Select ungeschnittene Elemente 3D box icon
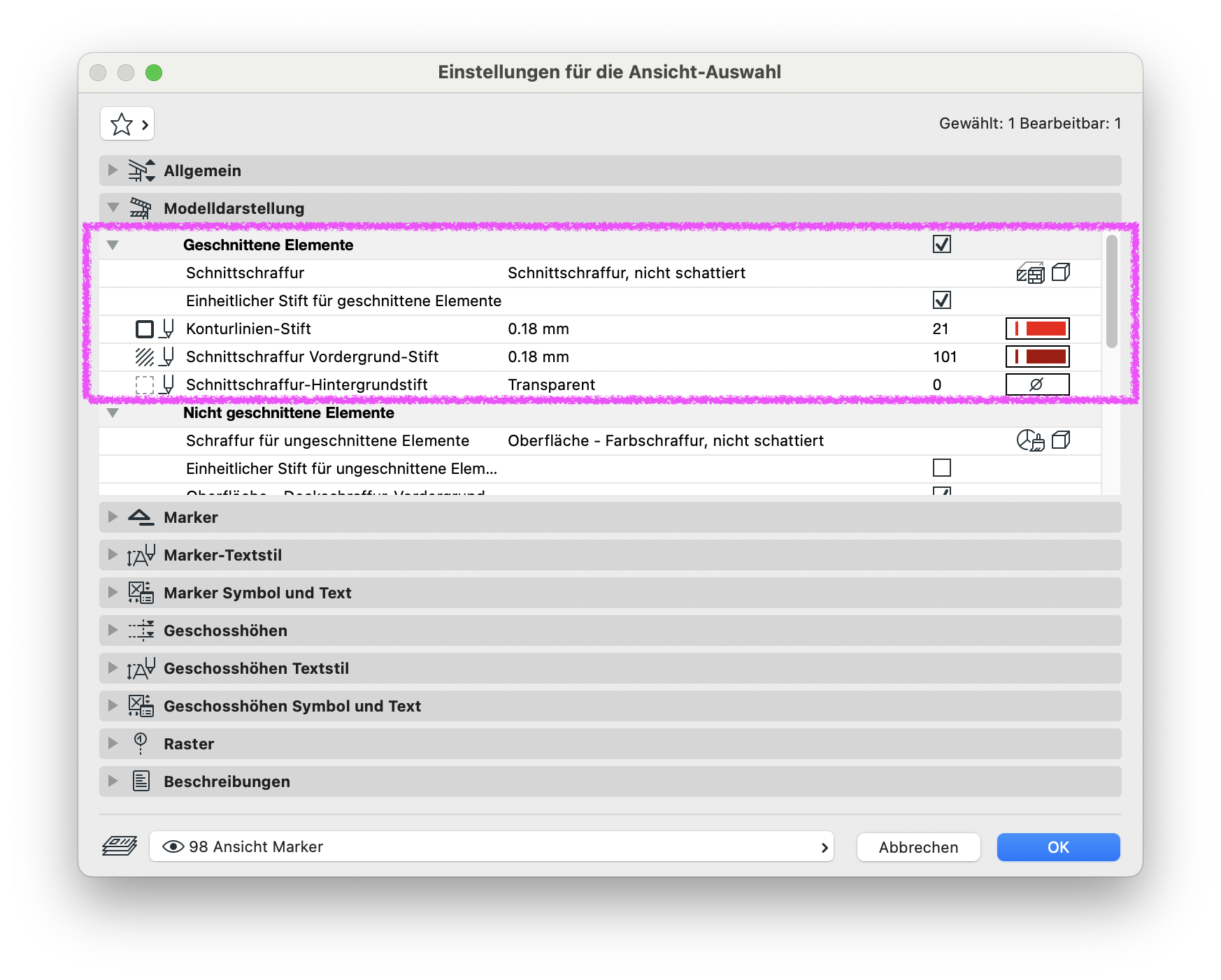Screen dimensions: 1221x980 point(1061,440)
